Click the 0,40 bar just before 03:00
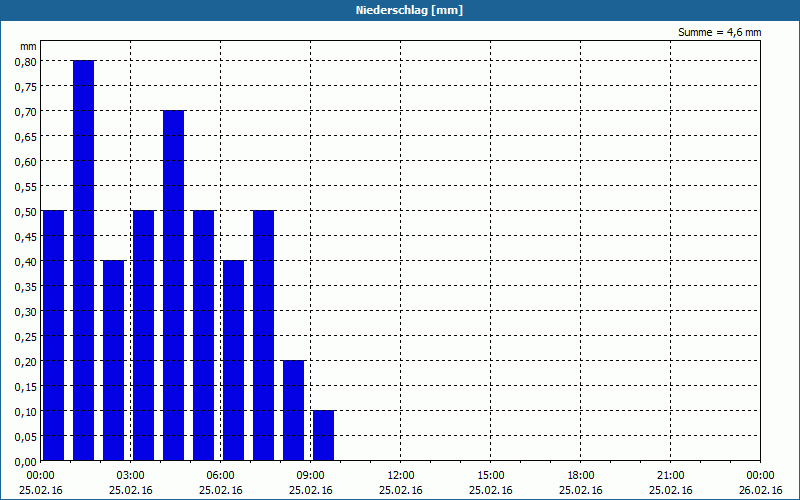 coord(113,360)
